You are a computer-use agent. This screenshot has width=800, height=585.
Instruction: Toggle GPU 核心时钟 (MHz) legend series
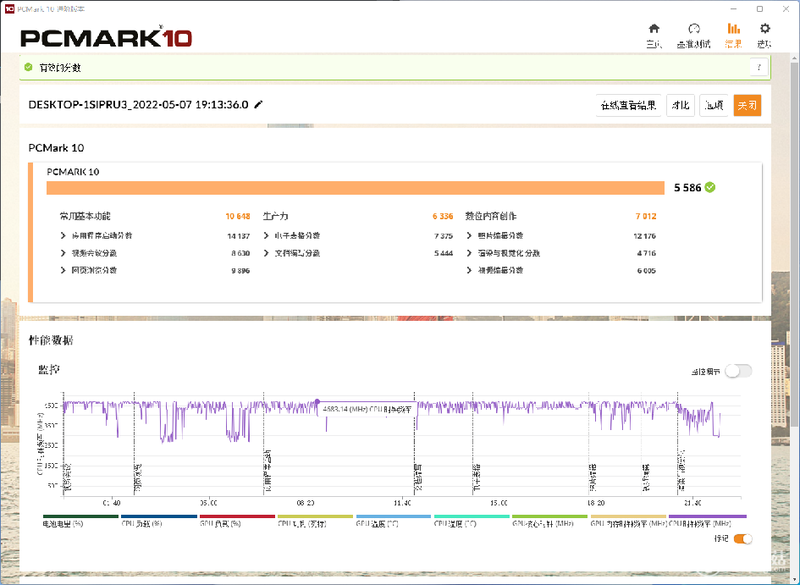[550, 521]
